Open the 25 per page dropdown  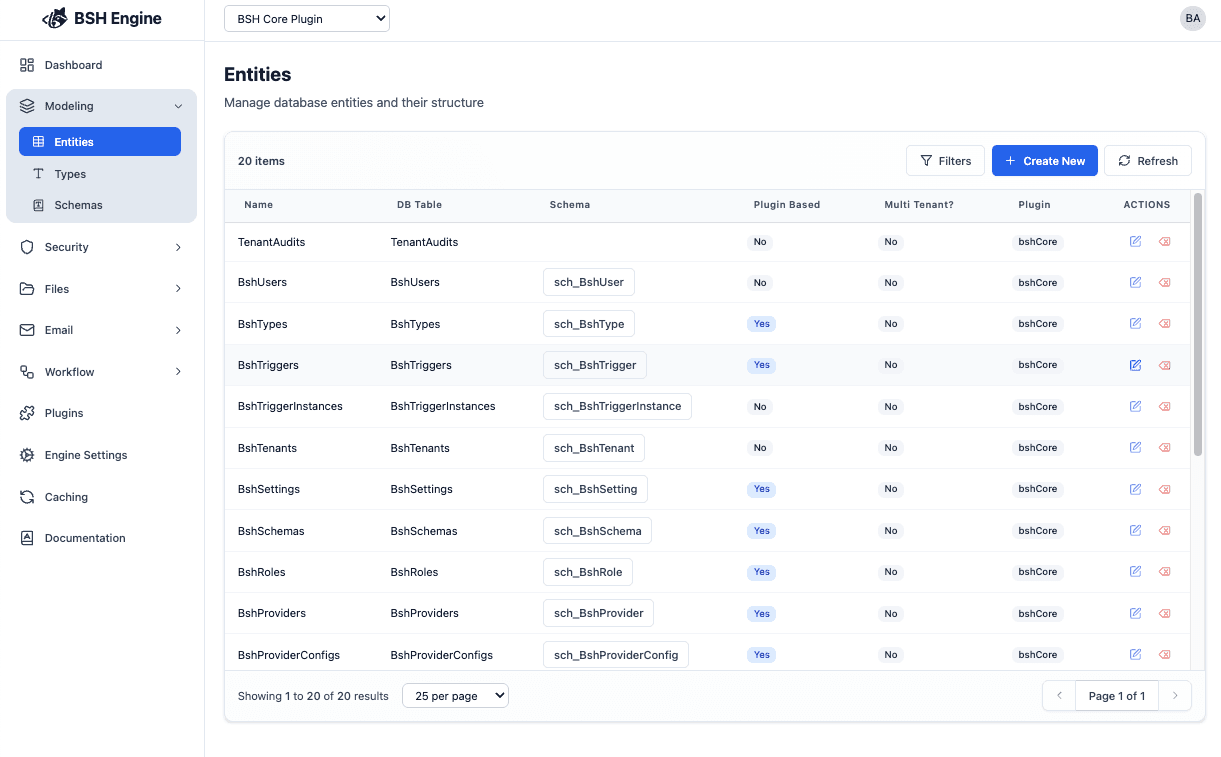pos(455,696)
